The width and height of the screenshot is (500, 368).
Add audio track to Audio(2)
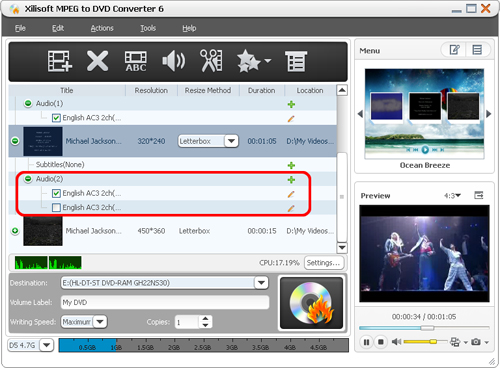291,180
